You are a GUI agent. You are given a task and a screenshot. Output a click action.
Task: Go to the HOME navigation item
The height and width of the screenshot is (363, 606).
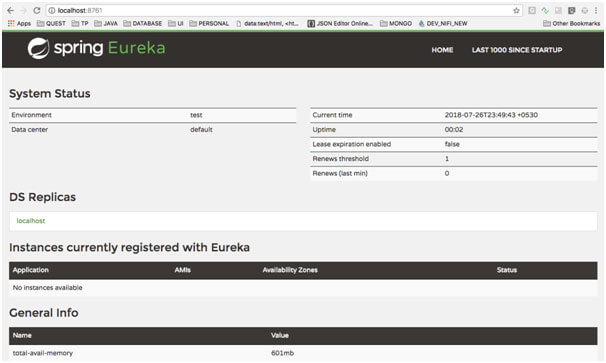442,50
